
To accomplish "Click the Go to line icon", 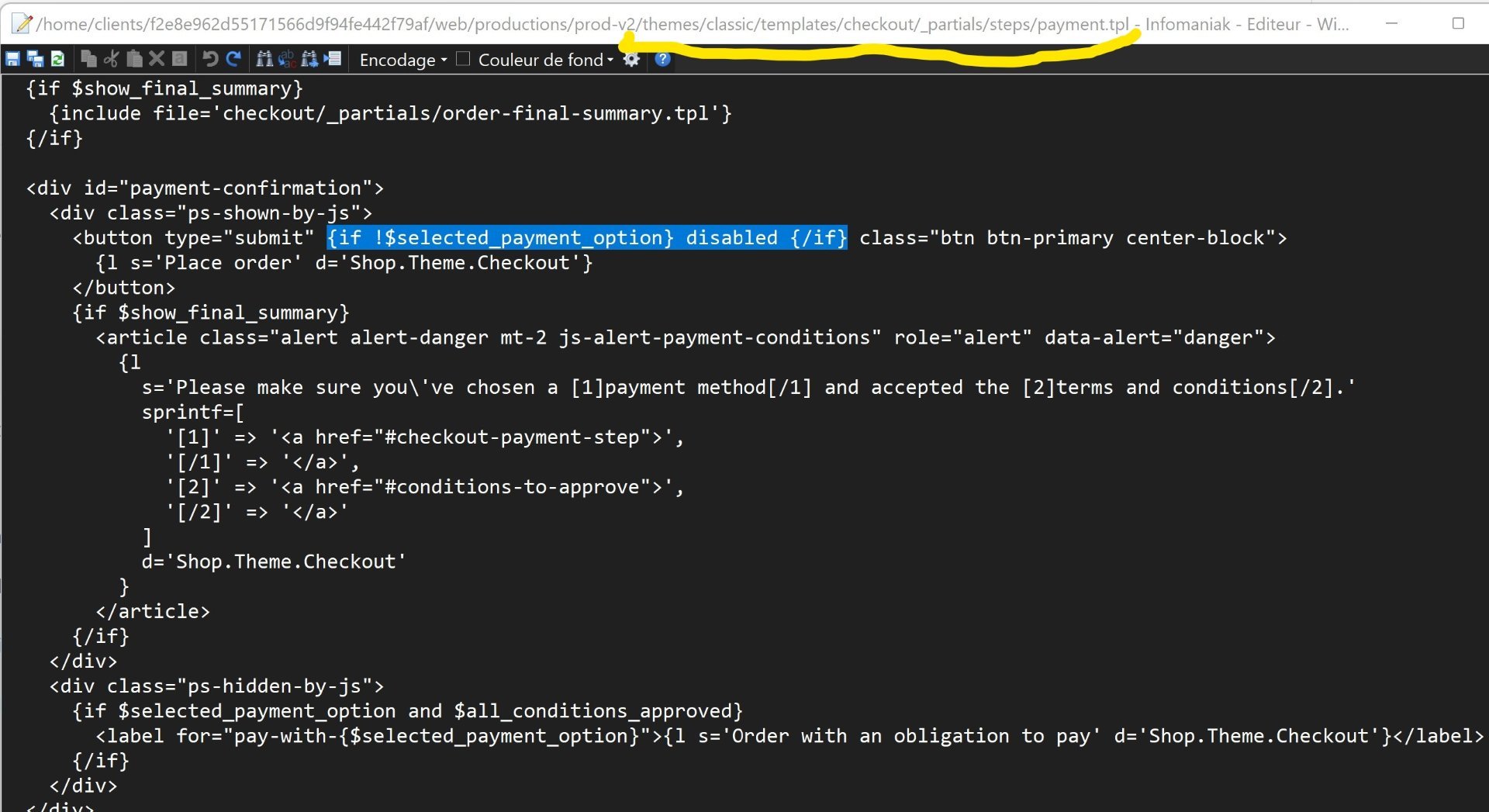I will 333,59.
